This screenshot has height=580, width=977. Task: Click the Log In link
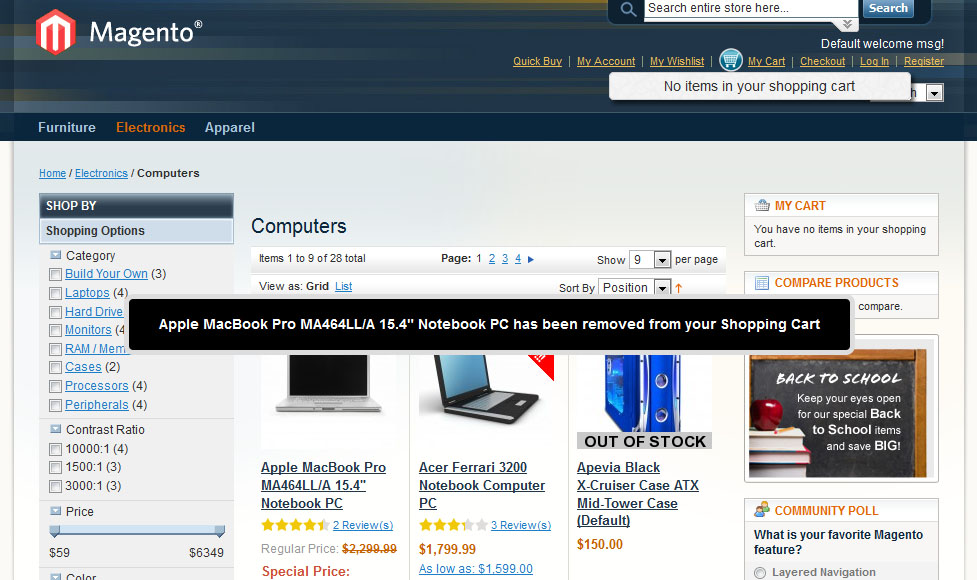pyautogui.click(x=874, y=61)
